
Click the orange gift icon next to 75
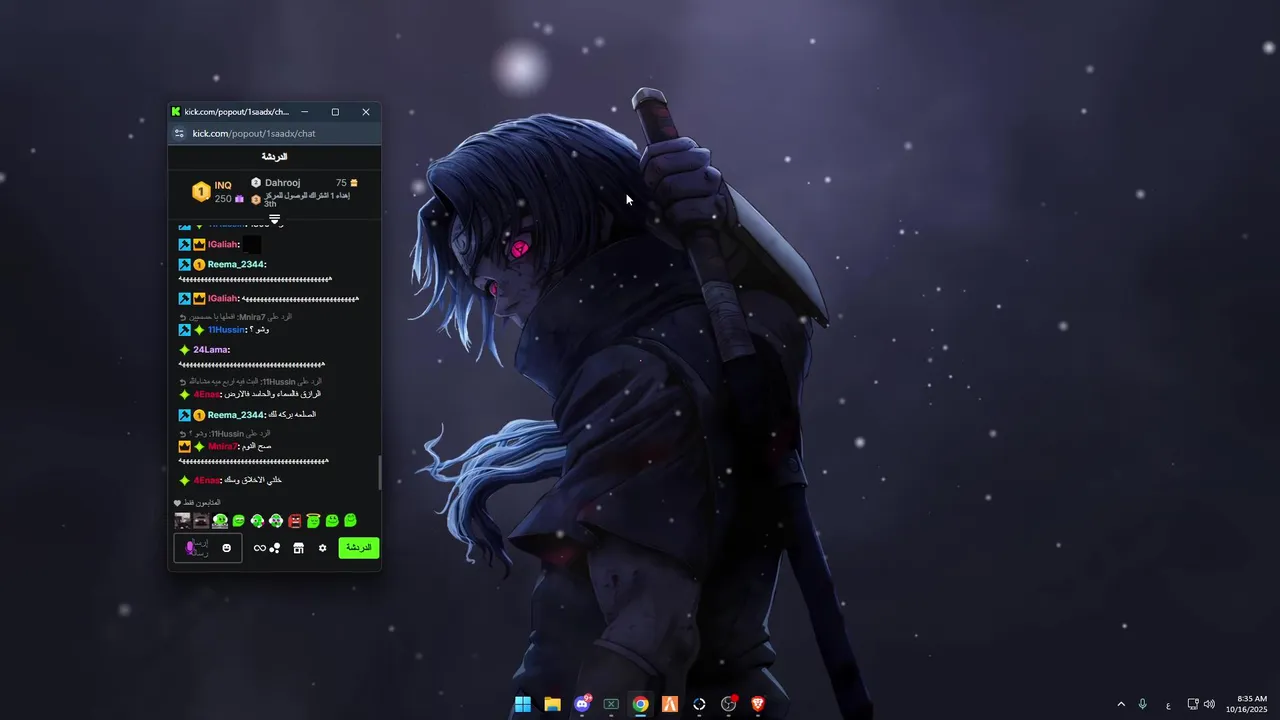(354, 183)
